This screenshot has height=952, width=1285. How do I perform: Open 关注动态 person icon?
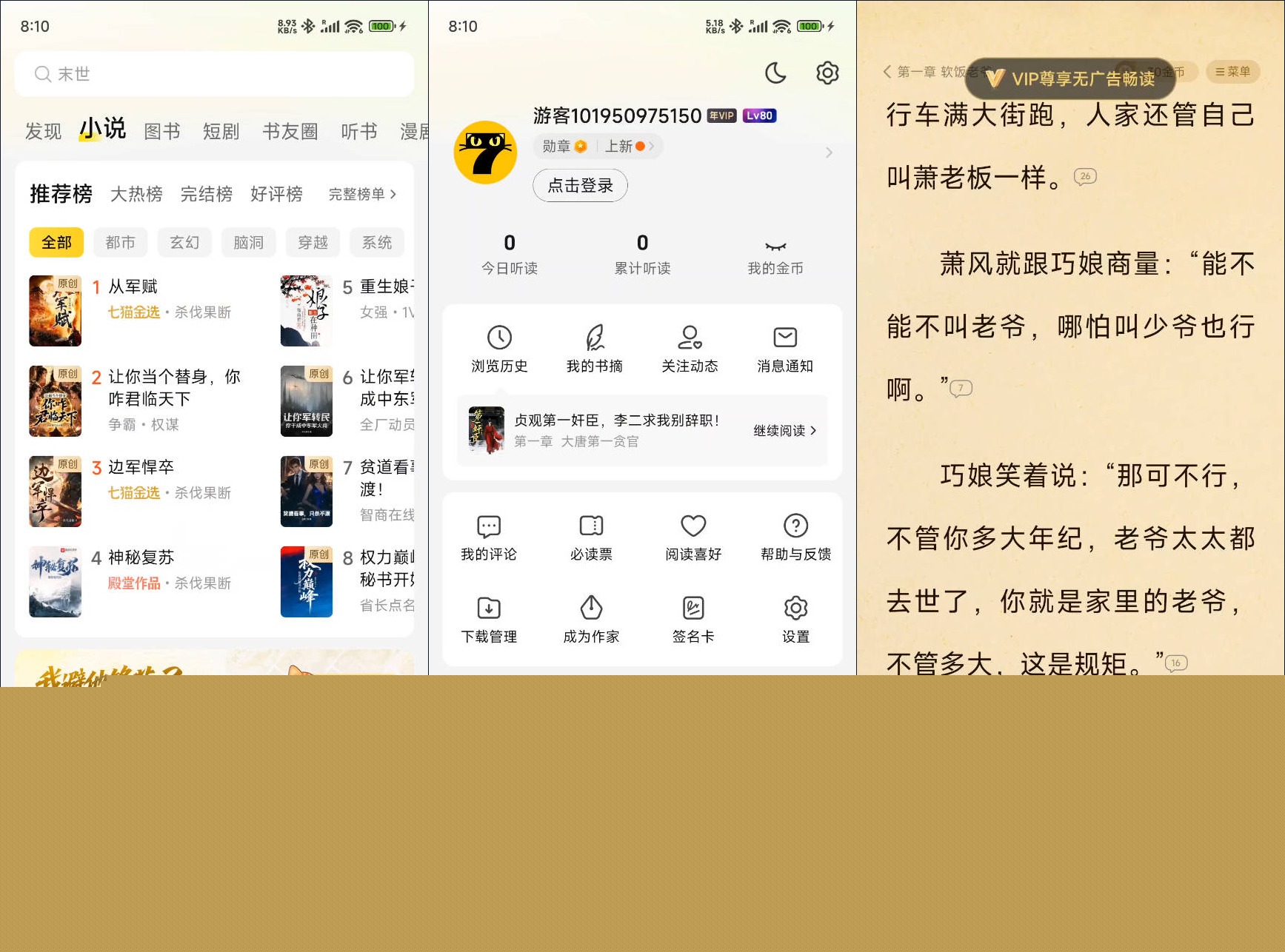point(690,338)
